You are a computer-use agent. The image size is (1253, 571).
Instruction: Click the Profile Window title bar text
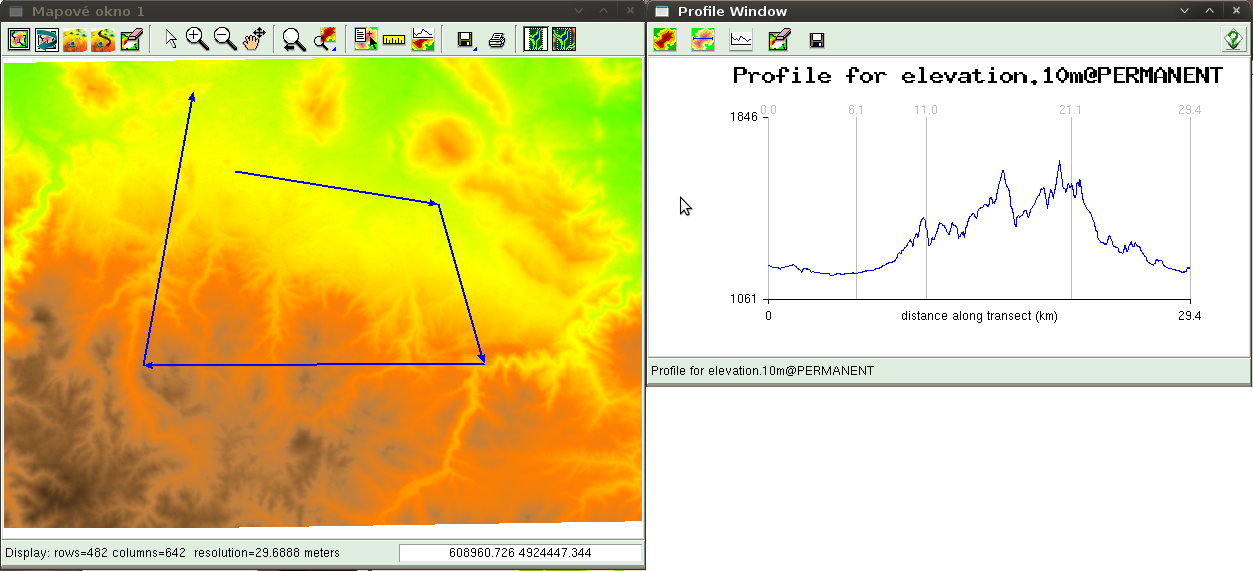[732, 11]
